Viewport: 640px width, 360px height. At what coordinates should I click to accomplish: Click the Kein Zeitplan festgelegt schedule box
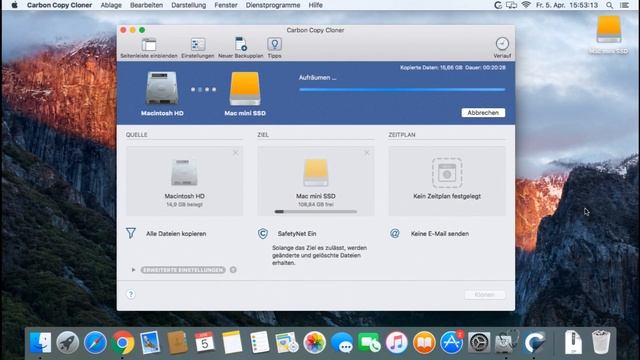(x=447, y=181)
